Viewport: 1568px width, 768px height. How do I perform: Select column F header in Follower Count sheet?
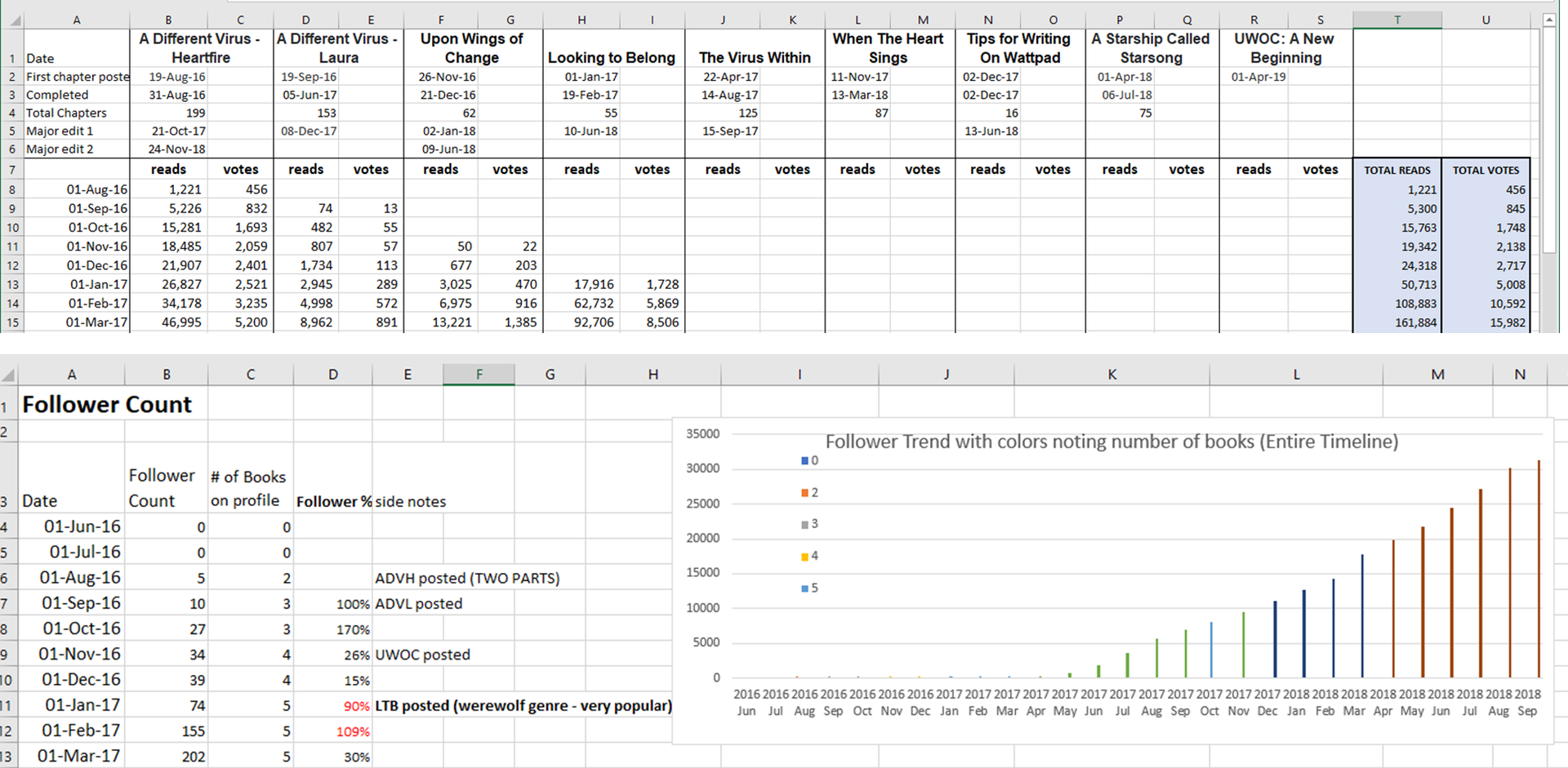pyautogui.click(x=479, y=375)
